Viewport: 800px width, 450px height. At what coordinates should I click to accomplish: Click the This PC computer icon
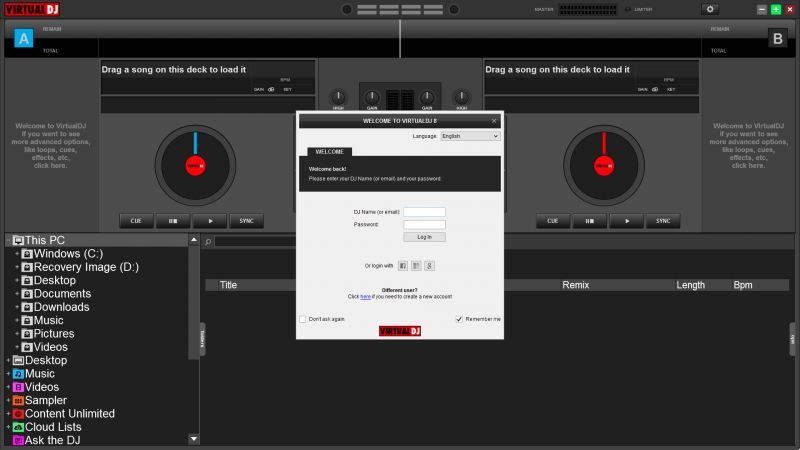pyautogui.click(x=18, y=240)
